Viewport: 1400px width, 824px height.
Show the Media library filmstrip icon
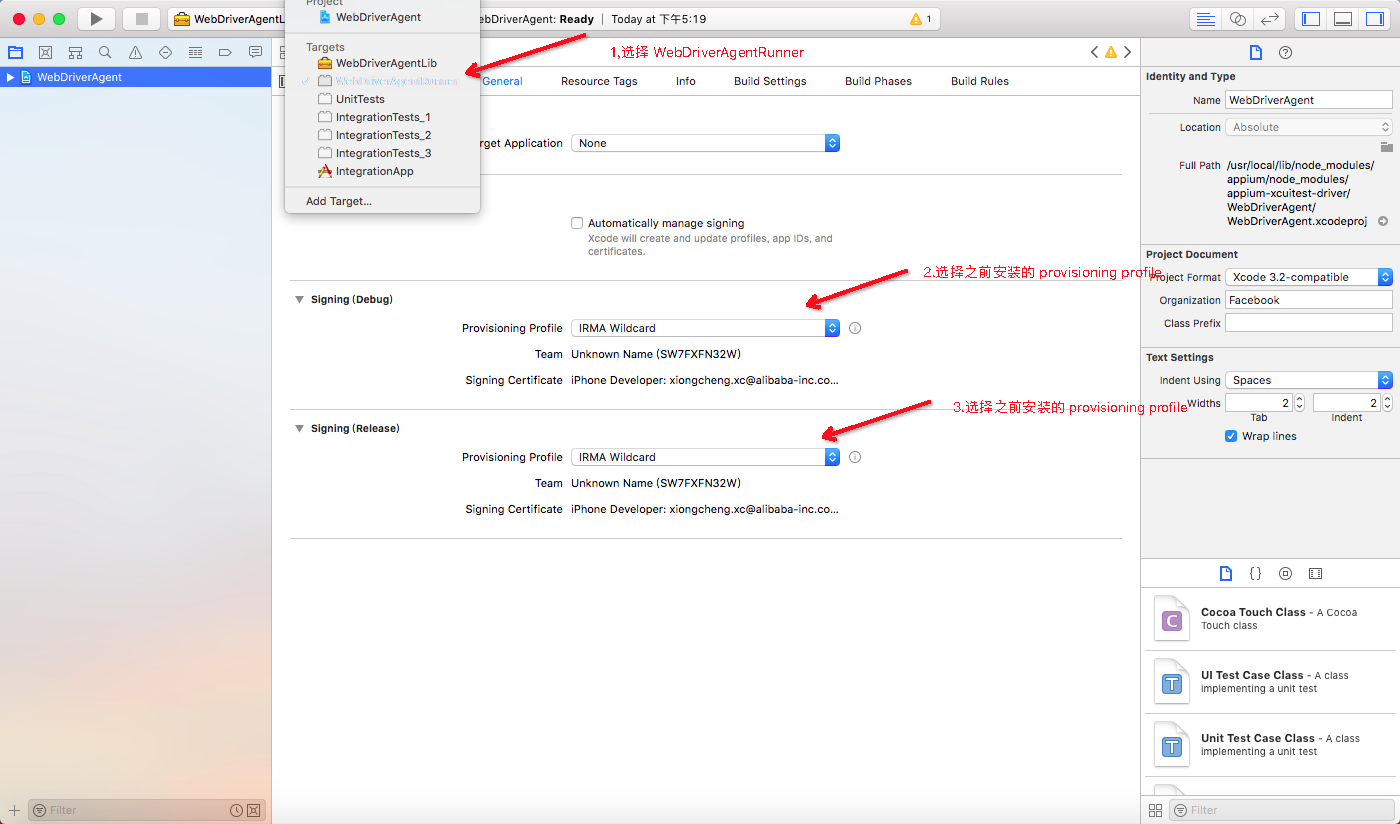1316,573
